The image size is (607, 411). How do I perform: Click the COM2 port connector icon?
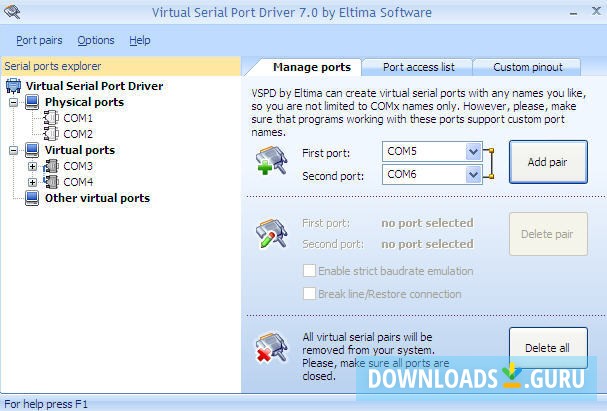click(51, 134)
